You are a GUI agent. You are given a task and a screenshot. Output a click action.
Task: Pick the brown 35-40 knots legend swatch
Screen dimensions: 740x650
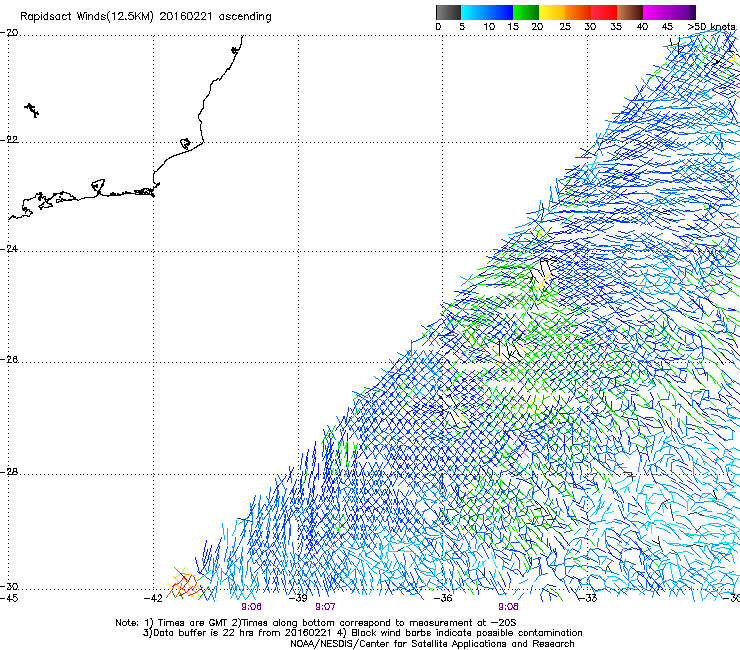point(630,12)
